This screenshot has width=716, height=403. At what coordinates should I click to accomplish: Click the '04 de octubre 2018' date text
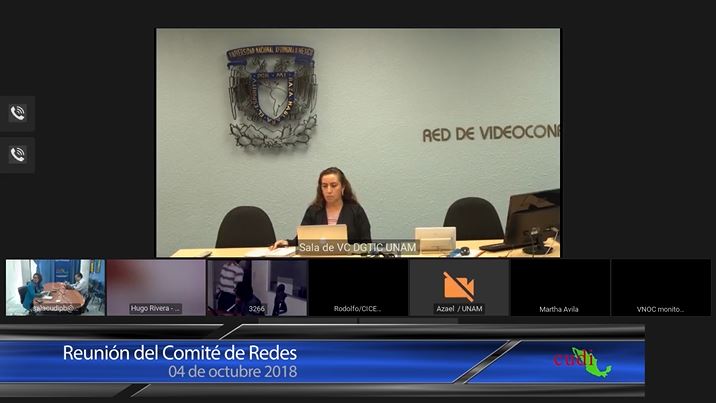232,372
